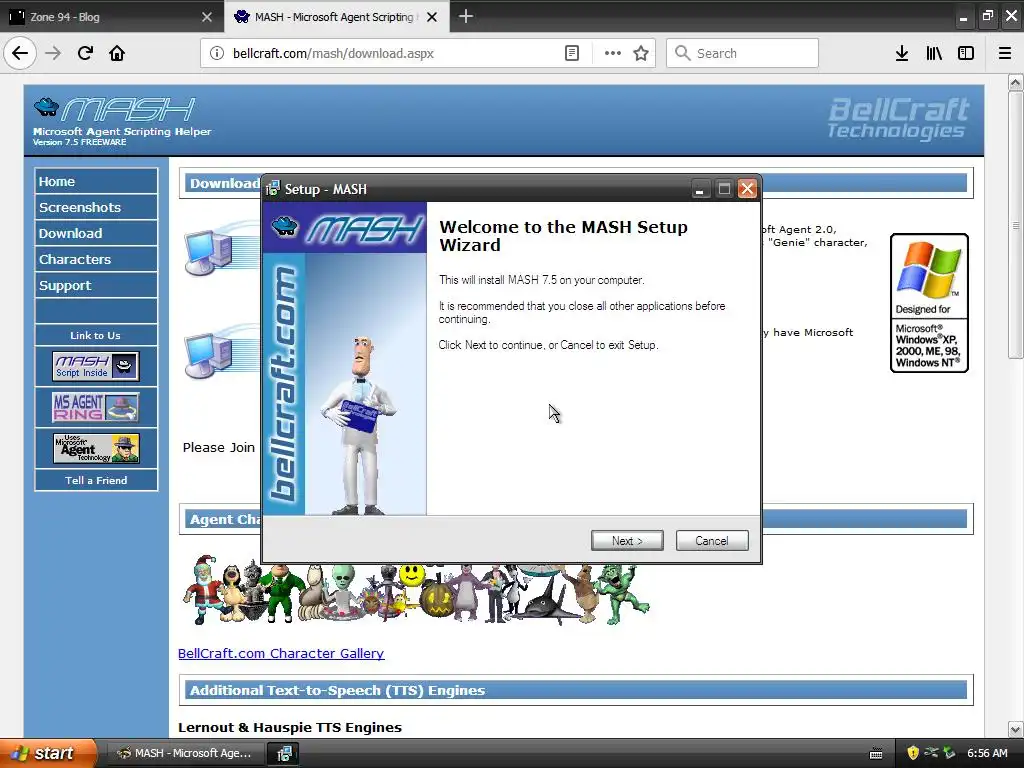
Task: Click the Setup - MASH title bar icon
Action: coord(272,189)
